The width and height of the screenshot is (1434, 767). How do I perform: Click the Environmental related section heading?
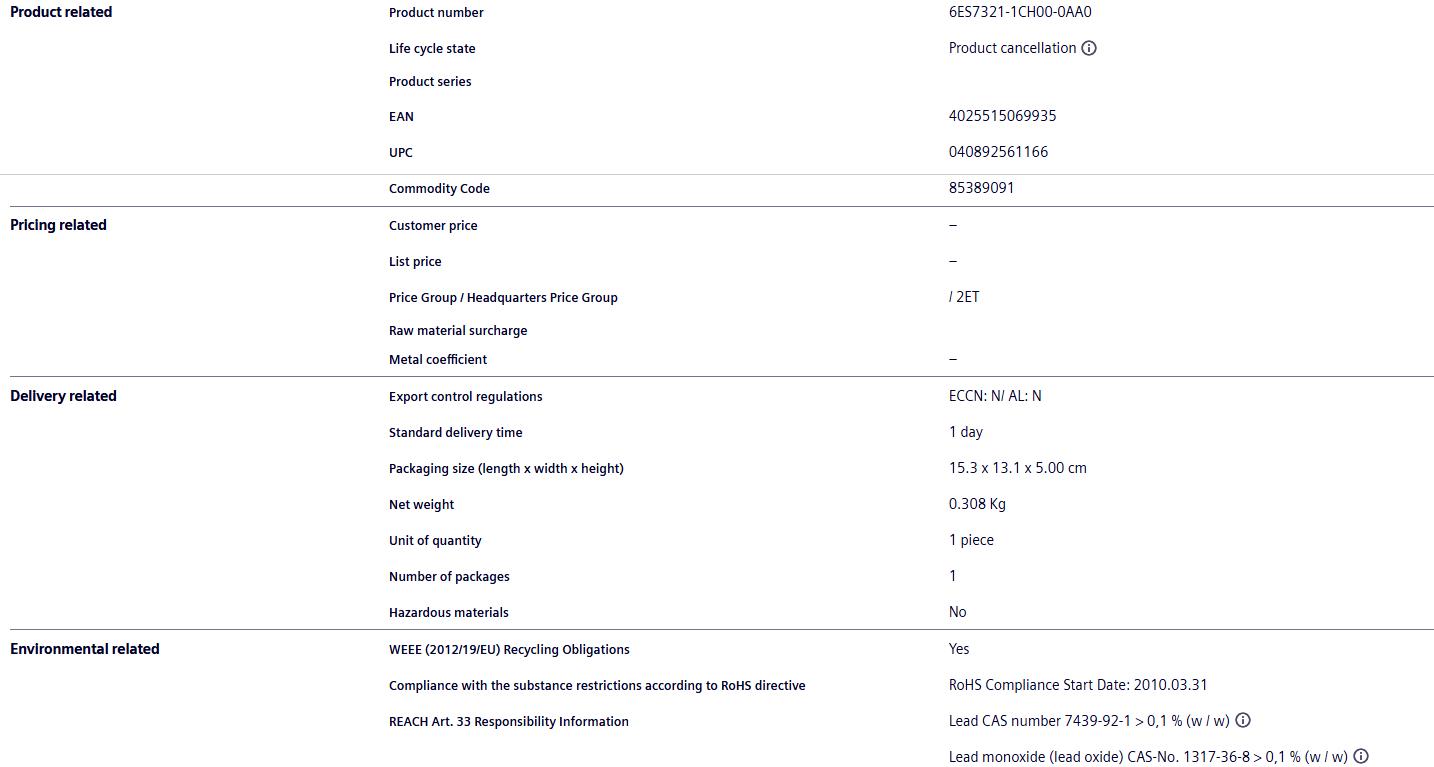click(x=85, y=649)
